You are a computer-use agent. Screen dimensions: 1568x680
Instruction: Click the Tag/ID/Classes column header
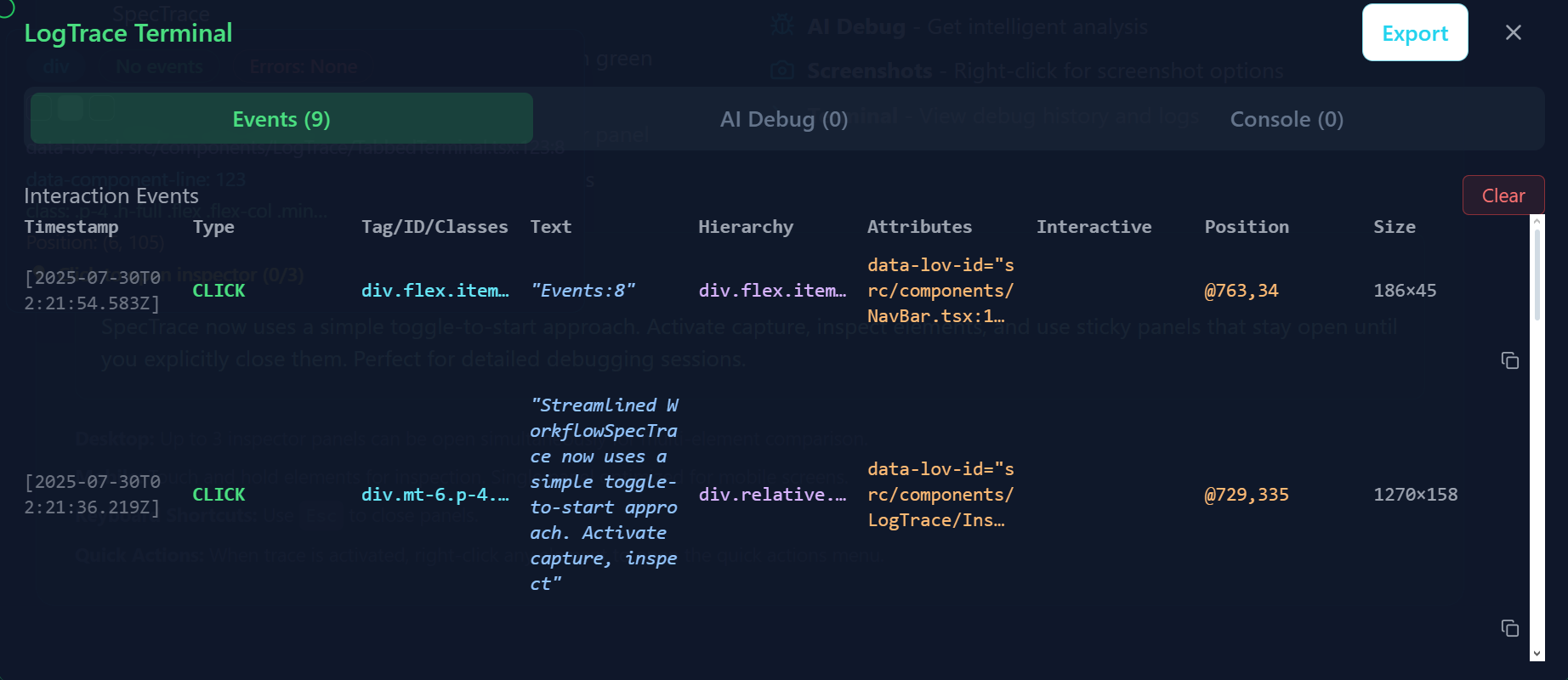[x=435, y=227]
